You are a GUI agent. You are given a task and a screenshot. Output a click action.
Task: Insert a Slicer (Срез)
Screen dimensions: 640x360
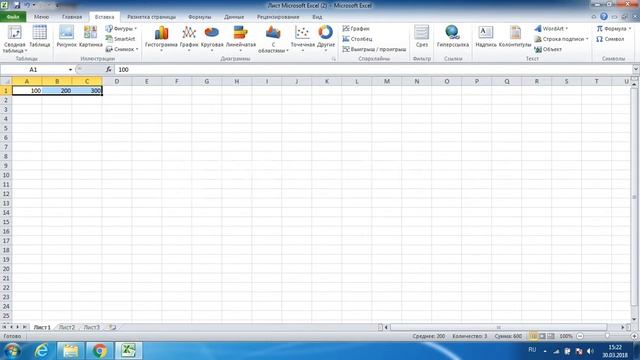[x=422, y=37]
